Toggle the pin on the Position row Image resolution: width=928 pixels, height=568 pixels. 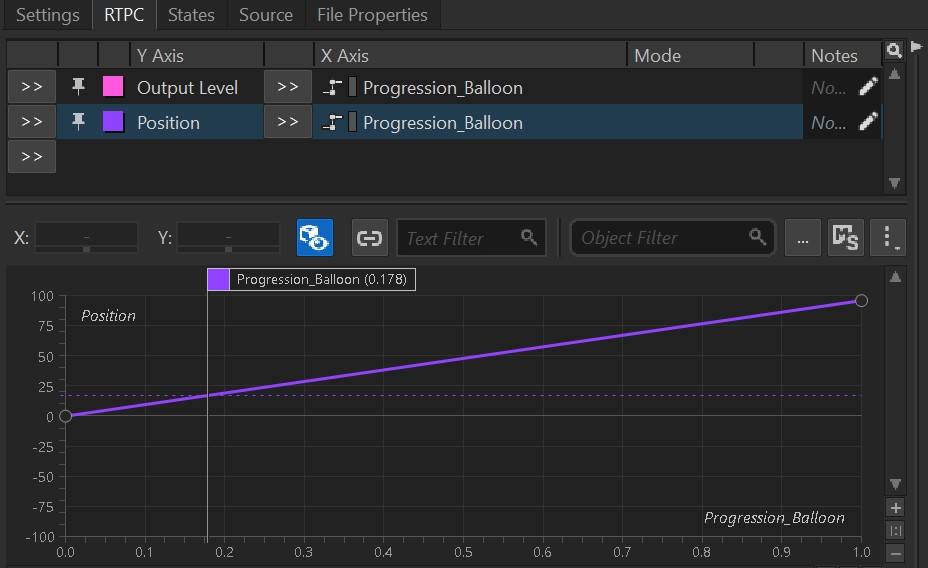79,123
